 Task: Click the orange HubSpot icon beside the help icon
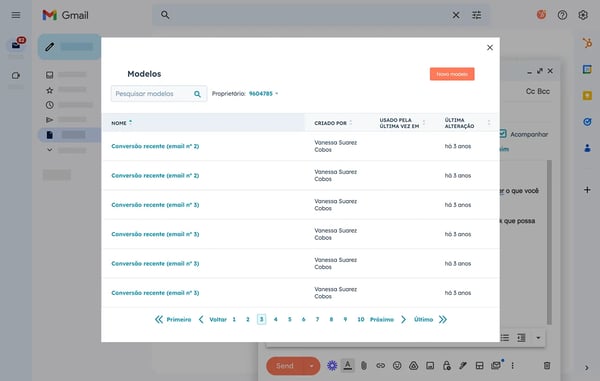[541, 15]
